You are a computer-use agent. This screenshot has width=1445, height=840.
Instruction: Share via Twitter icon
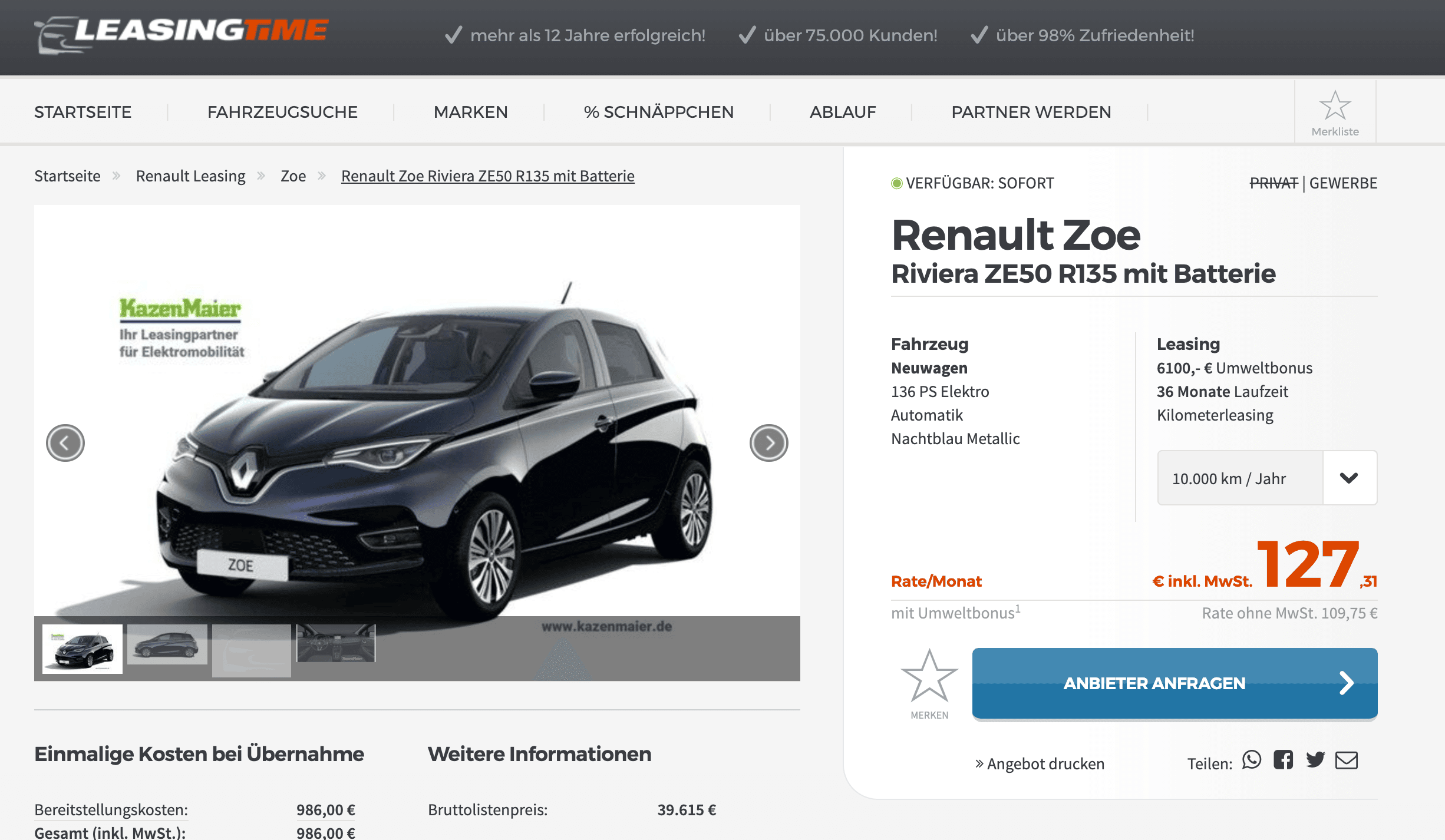(x=1315, y=760)
